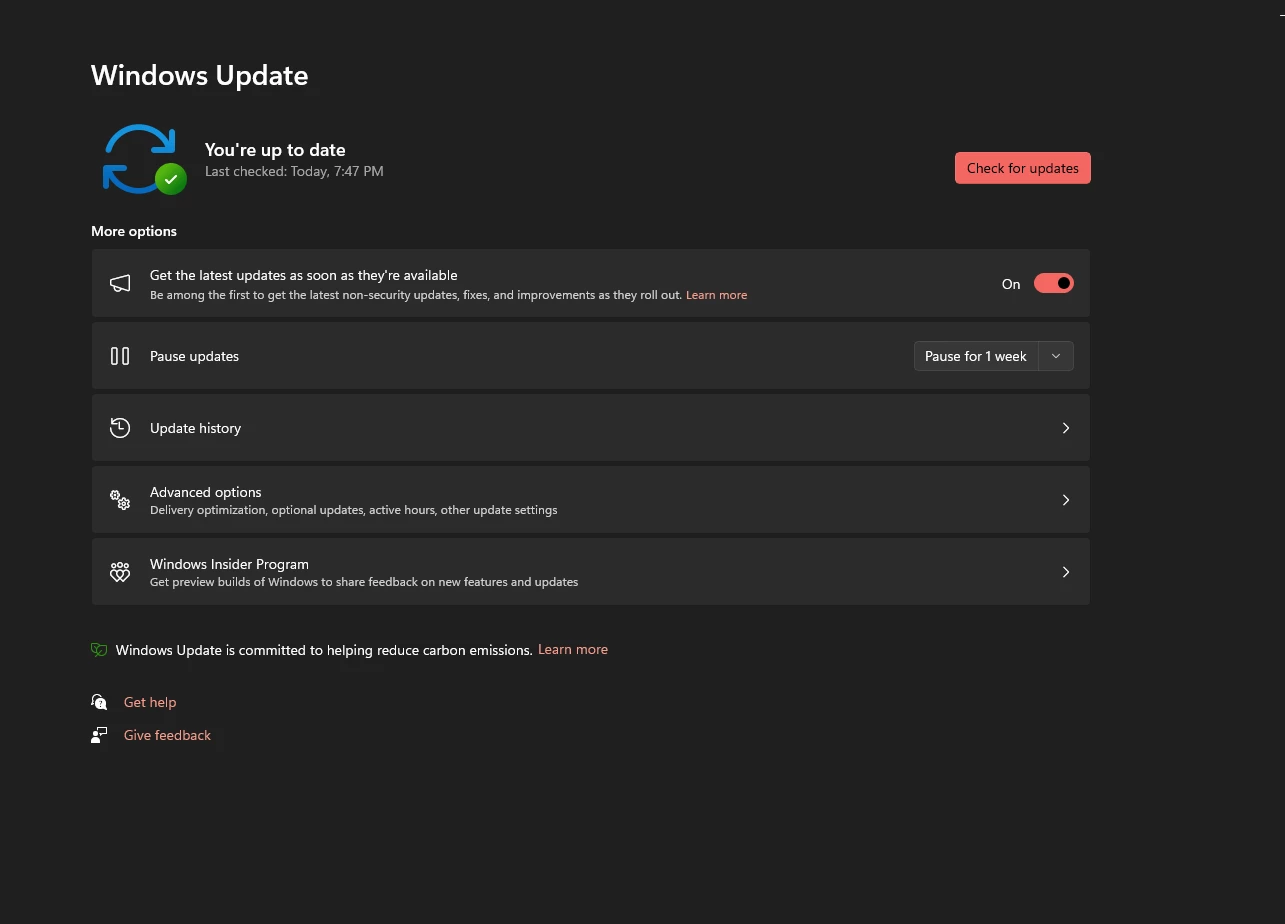Screen dimensions: 1285x924
Task: Click the Windows Insider hearts icon
Action: click(120, 572)
